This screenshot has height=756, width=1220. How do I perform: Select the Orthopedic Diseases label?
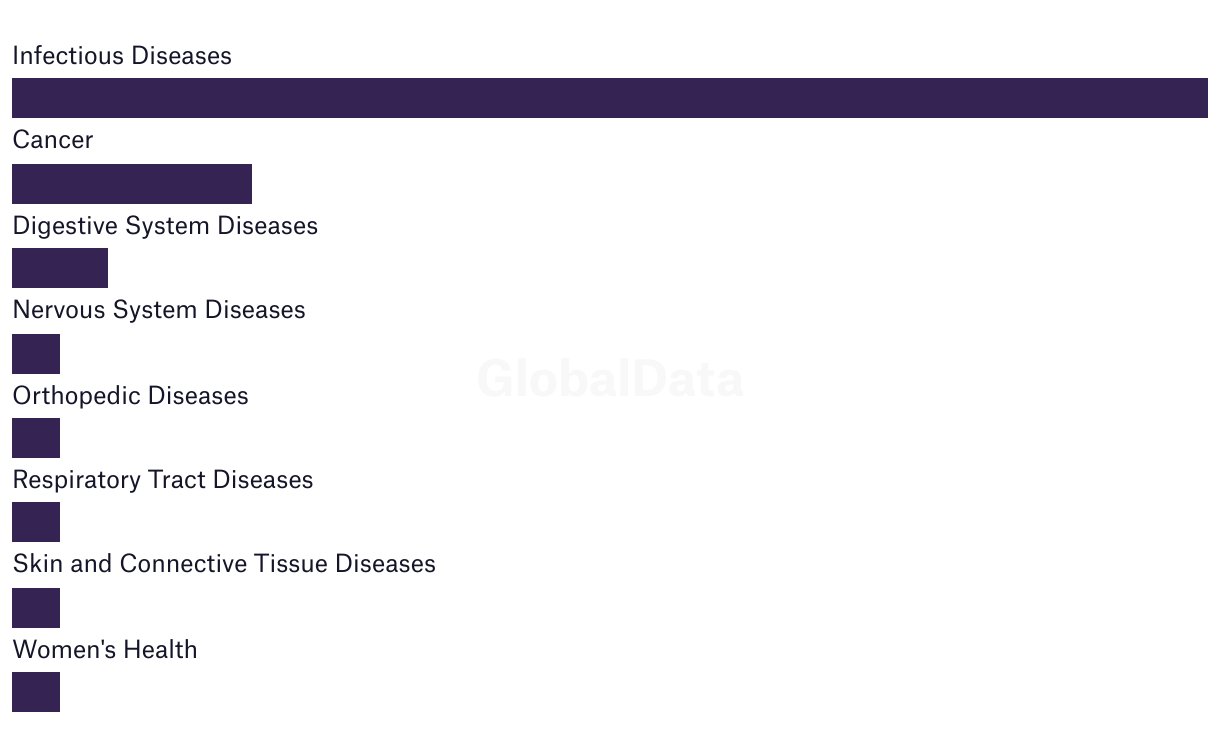coord(130,396)
